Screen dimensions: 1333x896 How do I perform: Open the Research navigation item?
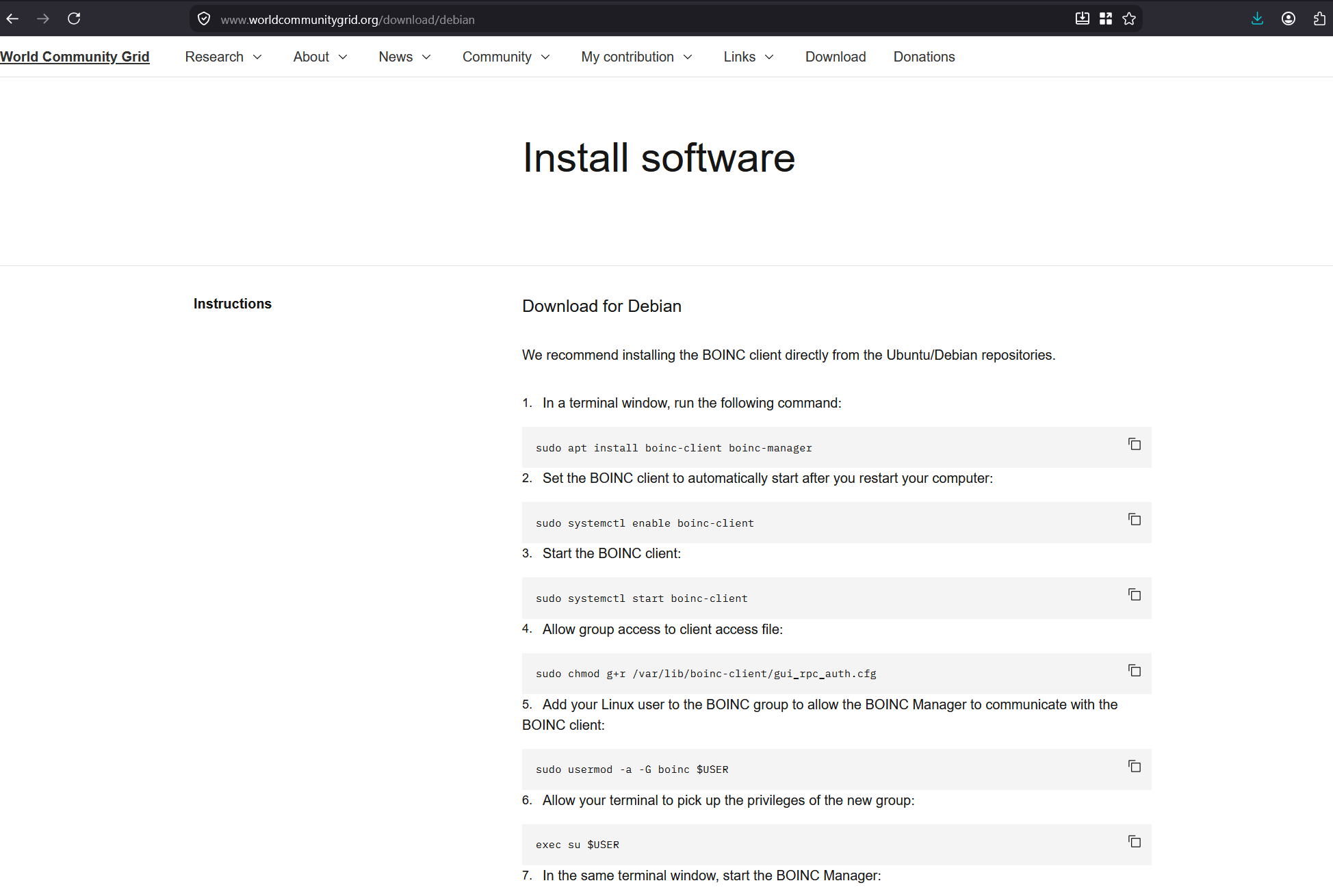click(214, 57)
